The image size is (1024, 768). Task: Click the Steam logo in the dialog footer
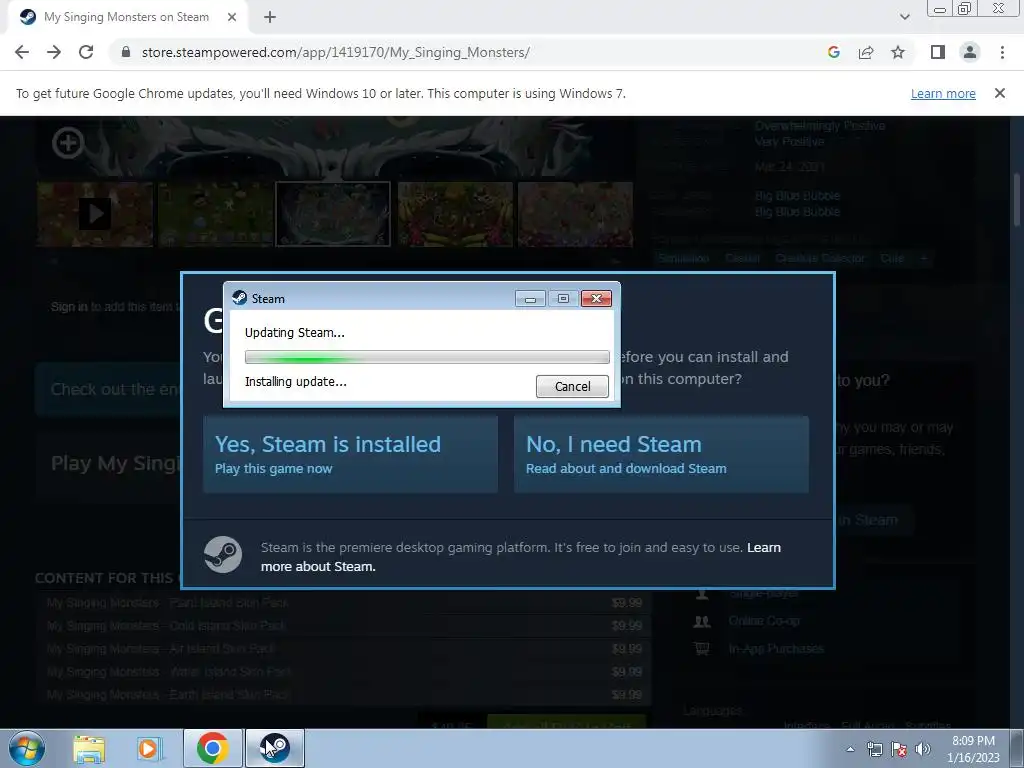[x=223, y=554]
